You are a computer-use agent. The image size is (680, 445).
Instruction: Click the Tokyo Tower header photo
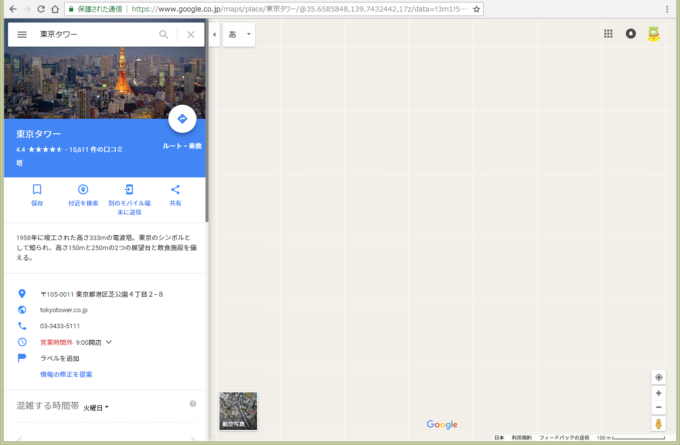click(105, 82)
